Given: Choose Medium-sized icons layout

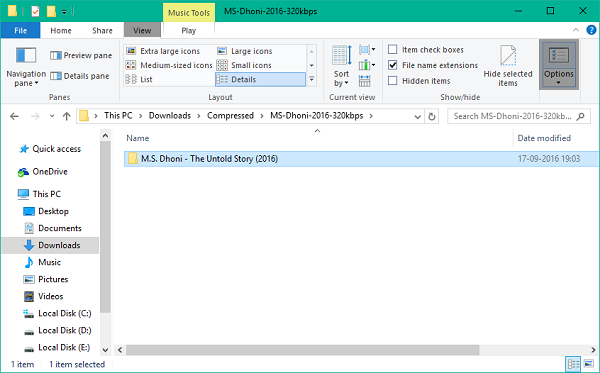Looking at the screenshot, I should (169, 65).
